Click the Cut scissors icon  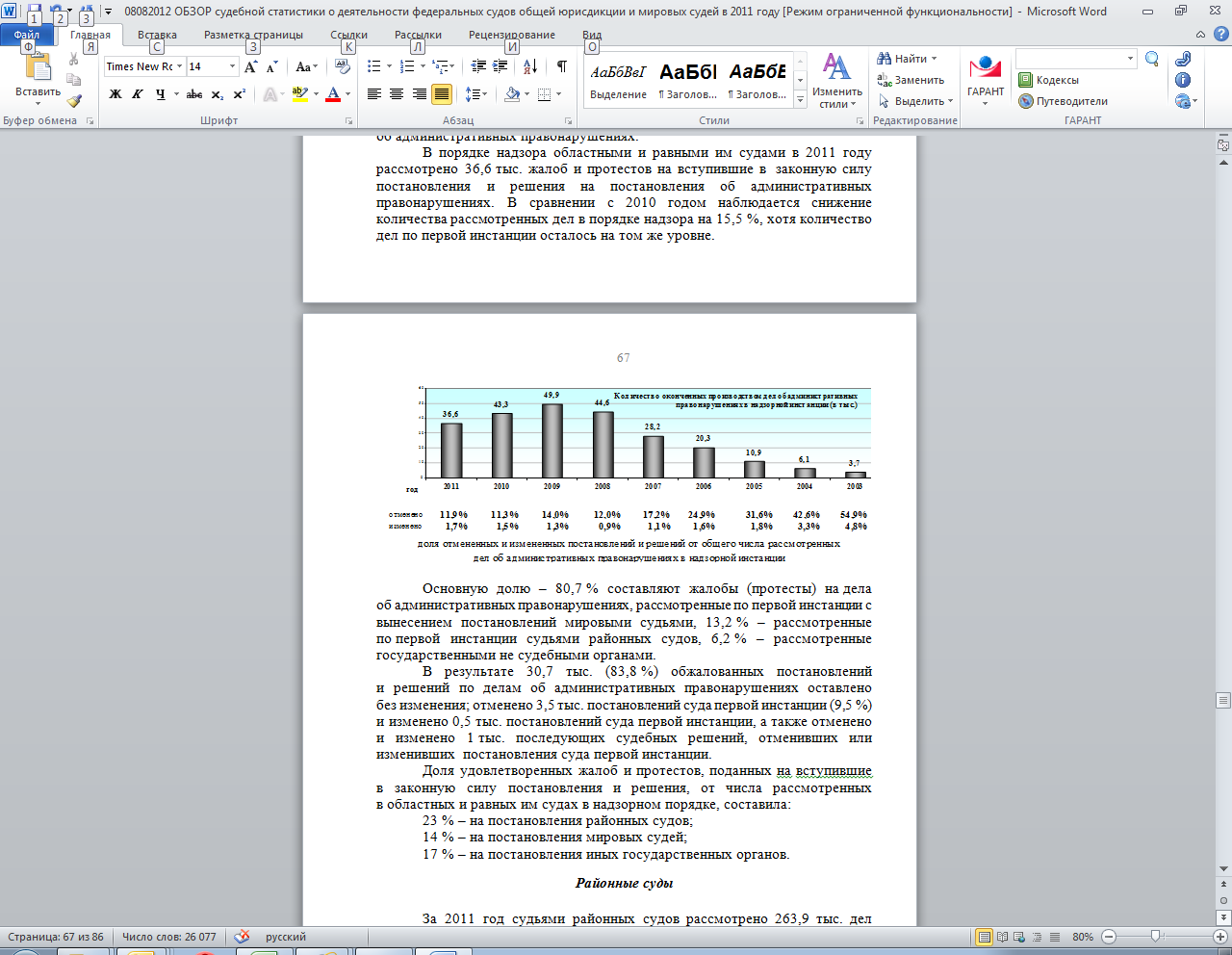click(x=74, y=60)
